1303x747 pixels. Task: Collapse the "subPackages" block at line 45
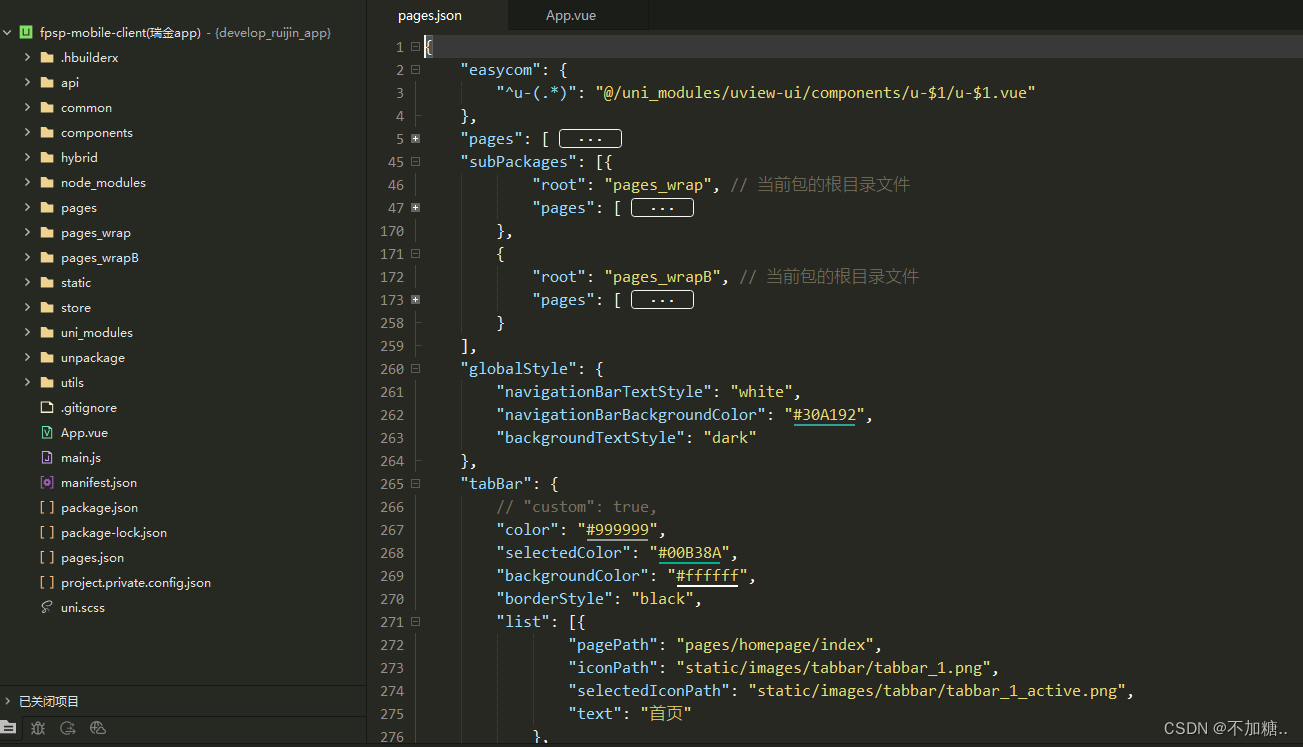point(415,162)
